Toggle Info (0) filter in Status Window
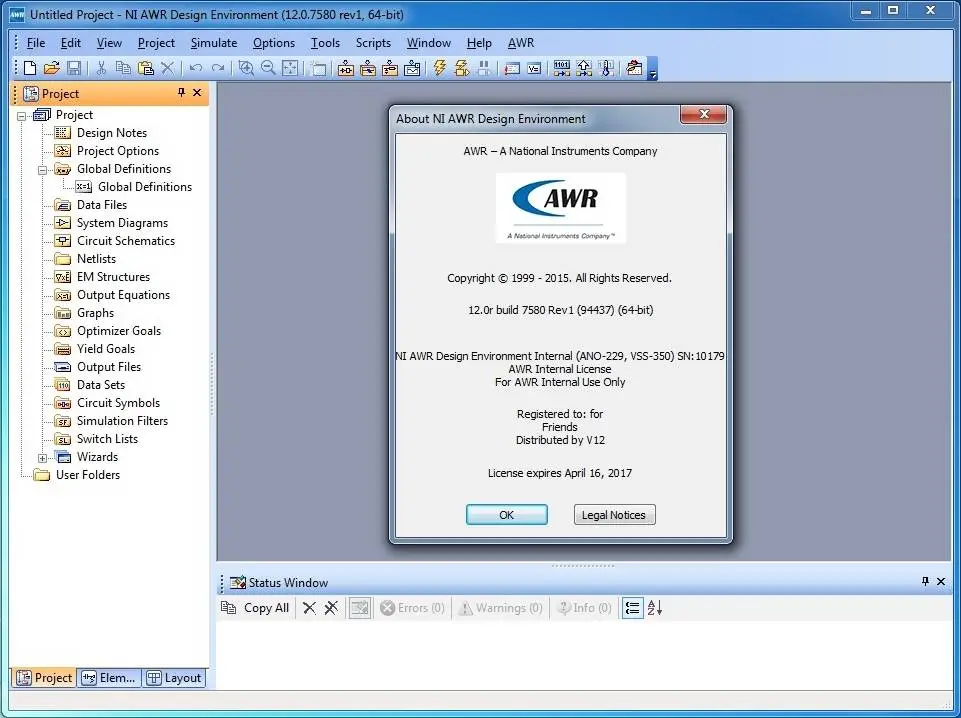 (584, 608)
